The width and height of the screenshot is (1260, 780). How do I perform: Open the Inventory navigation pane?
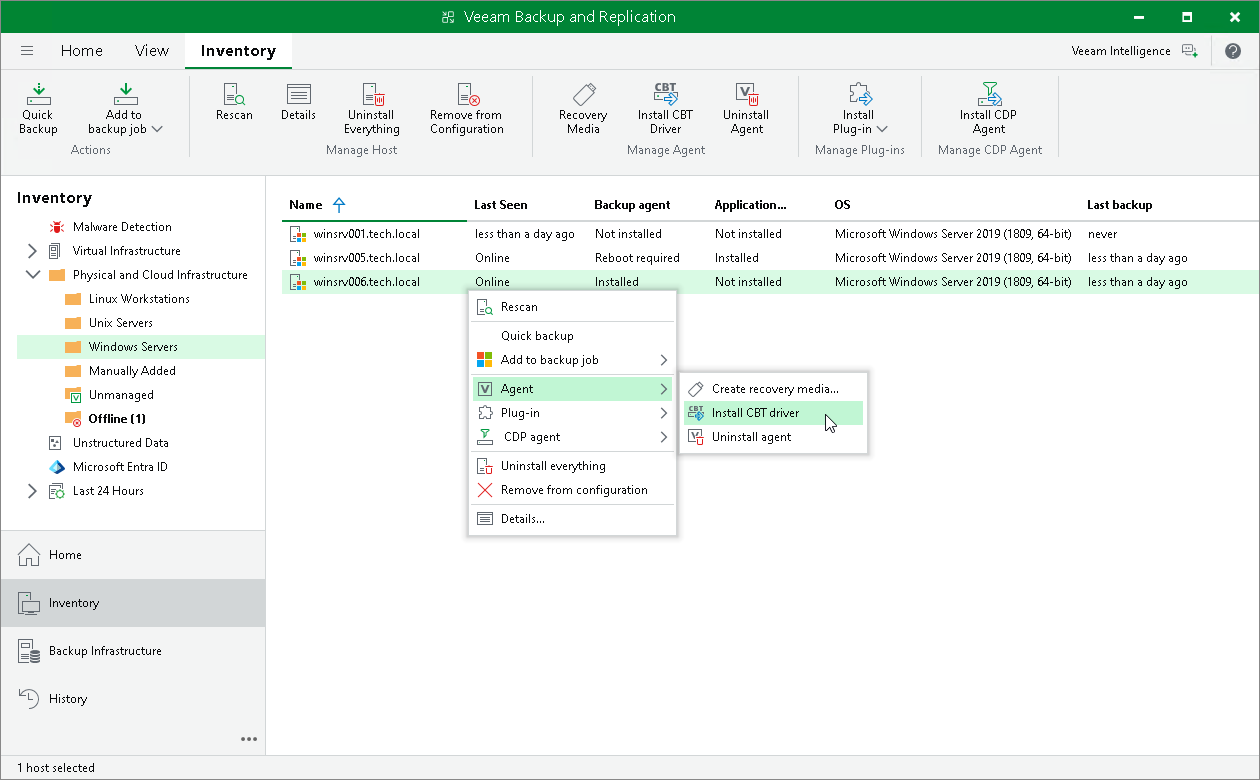[x=133, y=603]
